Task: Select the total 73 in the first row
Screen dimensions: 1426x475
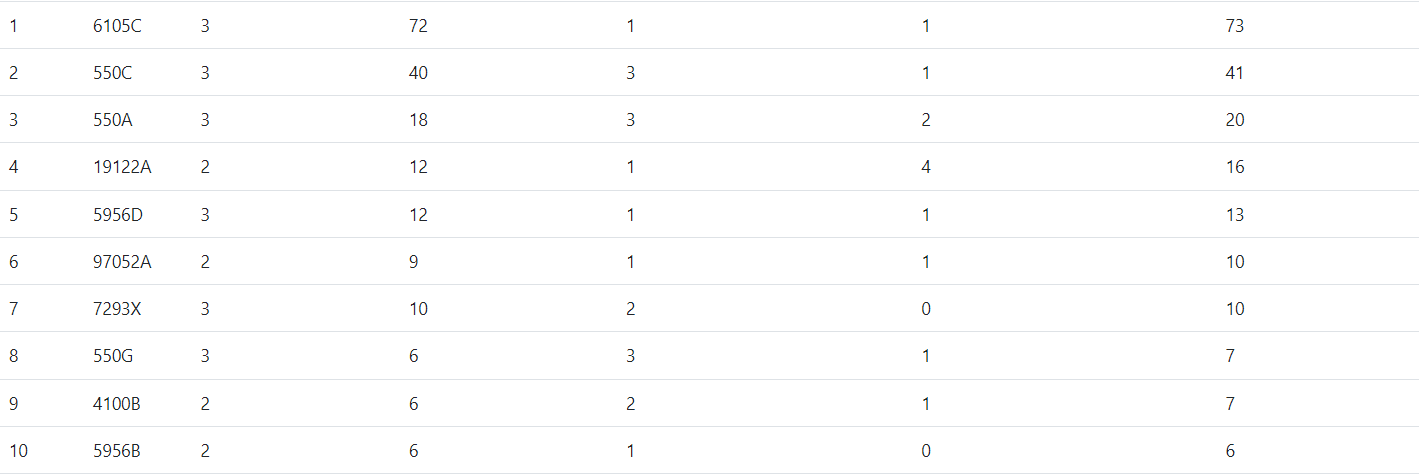Action: click(1234, 26)
